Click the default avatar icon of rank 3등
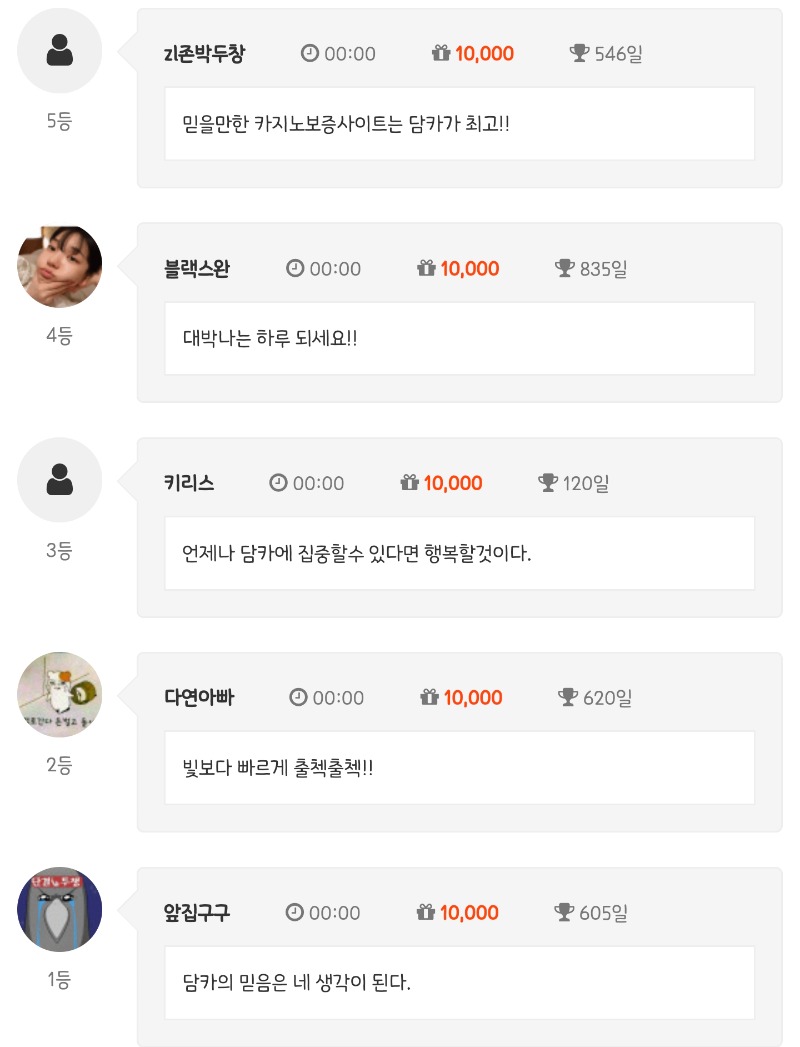Screen dimensions: 800x1047 point(60,480)
